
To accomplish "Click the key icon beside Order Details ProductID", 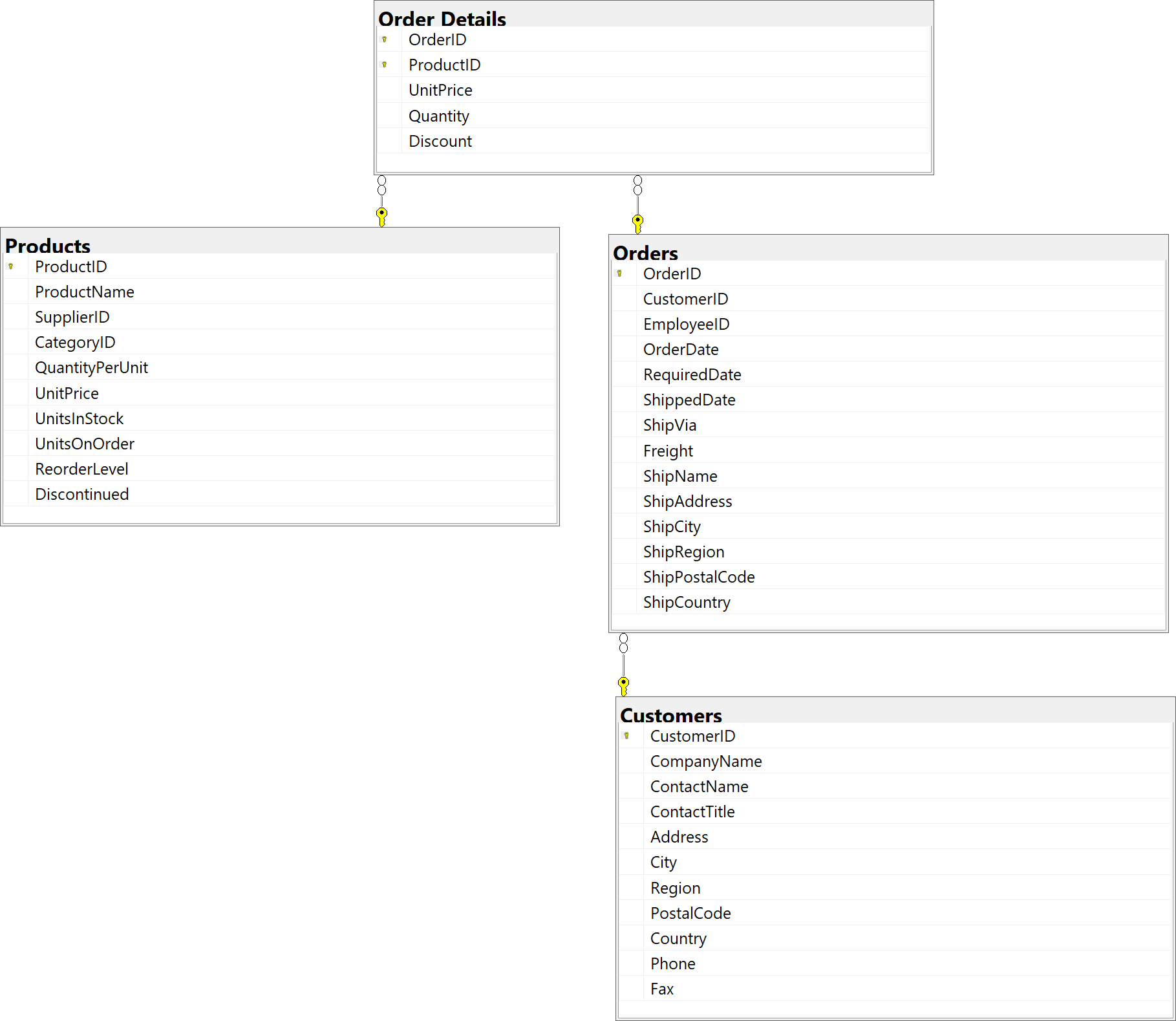I will click(385, 65).
